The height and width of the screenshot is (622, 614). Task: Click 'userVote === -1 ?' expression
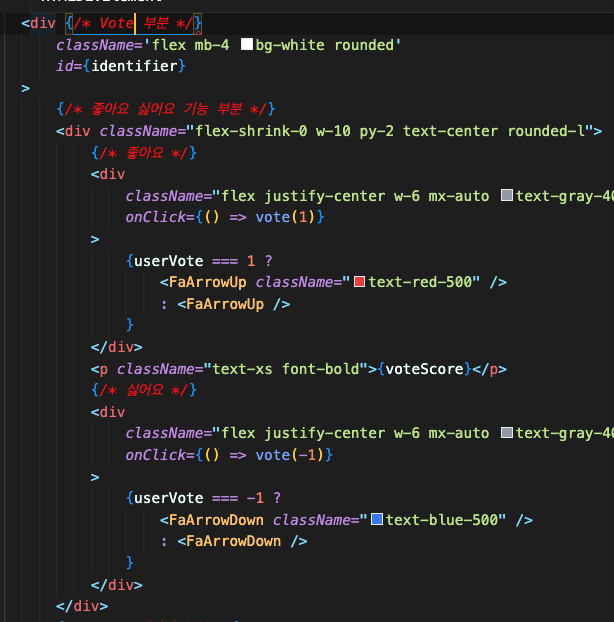(x=203, y=498)
